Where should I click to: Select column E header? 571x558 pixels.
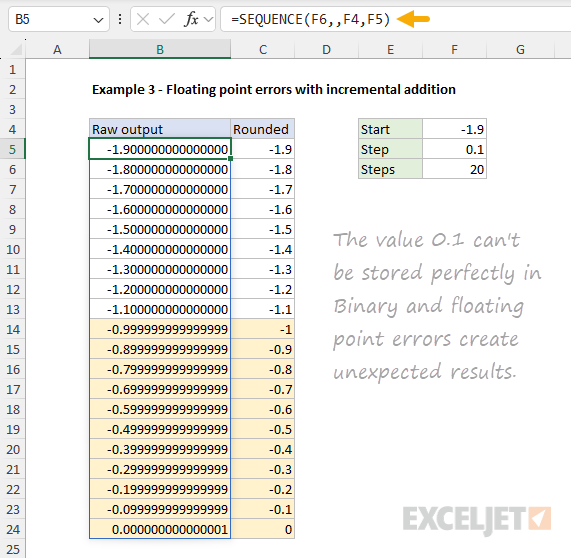tap(390, 50)
